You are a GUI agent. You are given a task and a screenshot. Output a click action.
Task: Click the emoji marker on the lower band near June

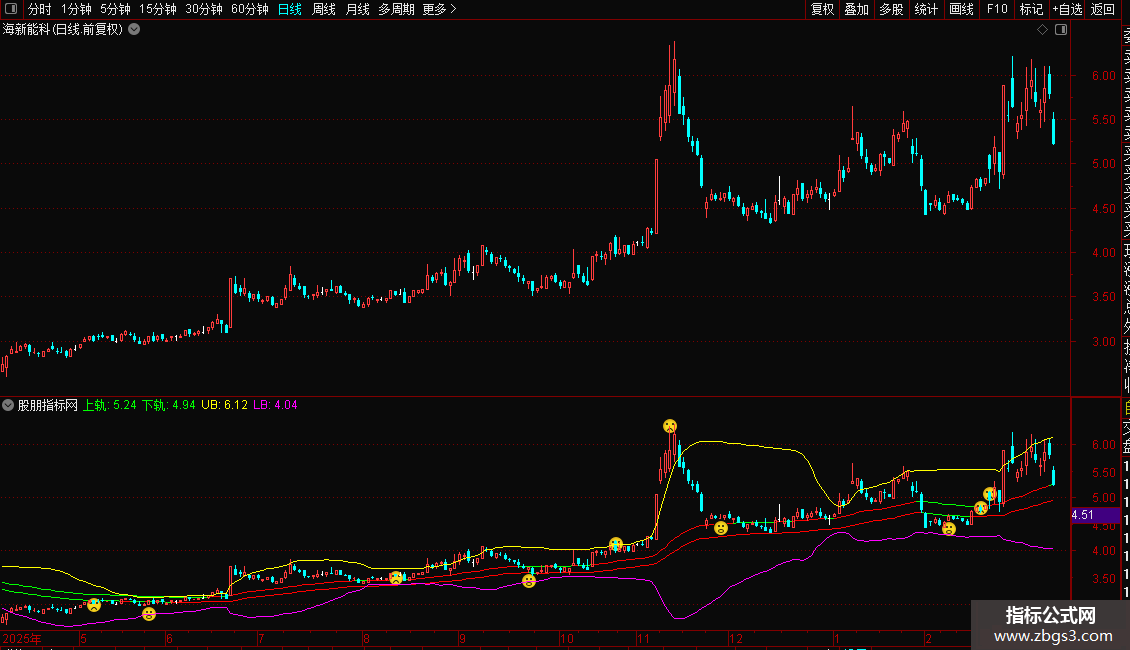[148, 614]
